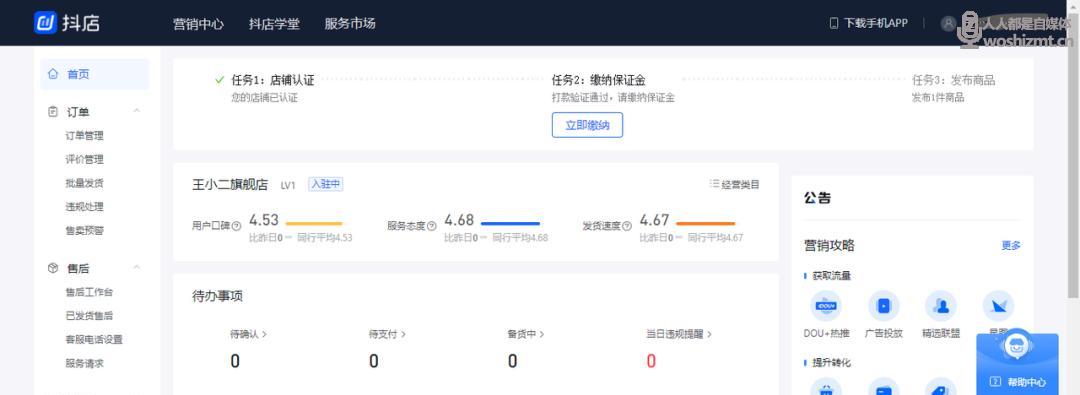Select 违规处理 in sidebar
1080x395 pixels.
85,207
